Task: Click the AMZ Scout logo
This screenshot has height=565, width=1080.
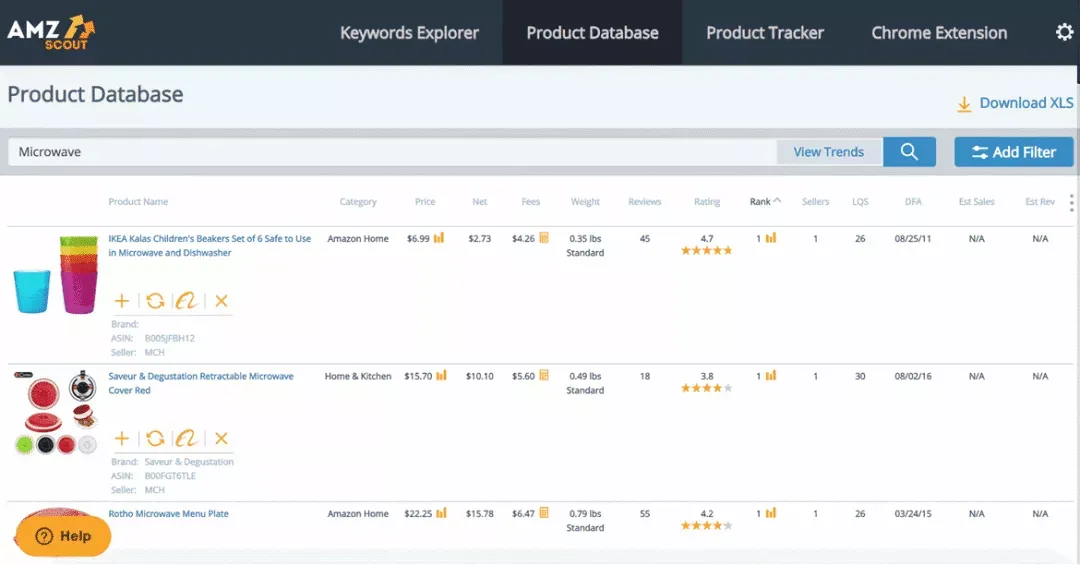Action: point(51,32)
